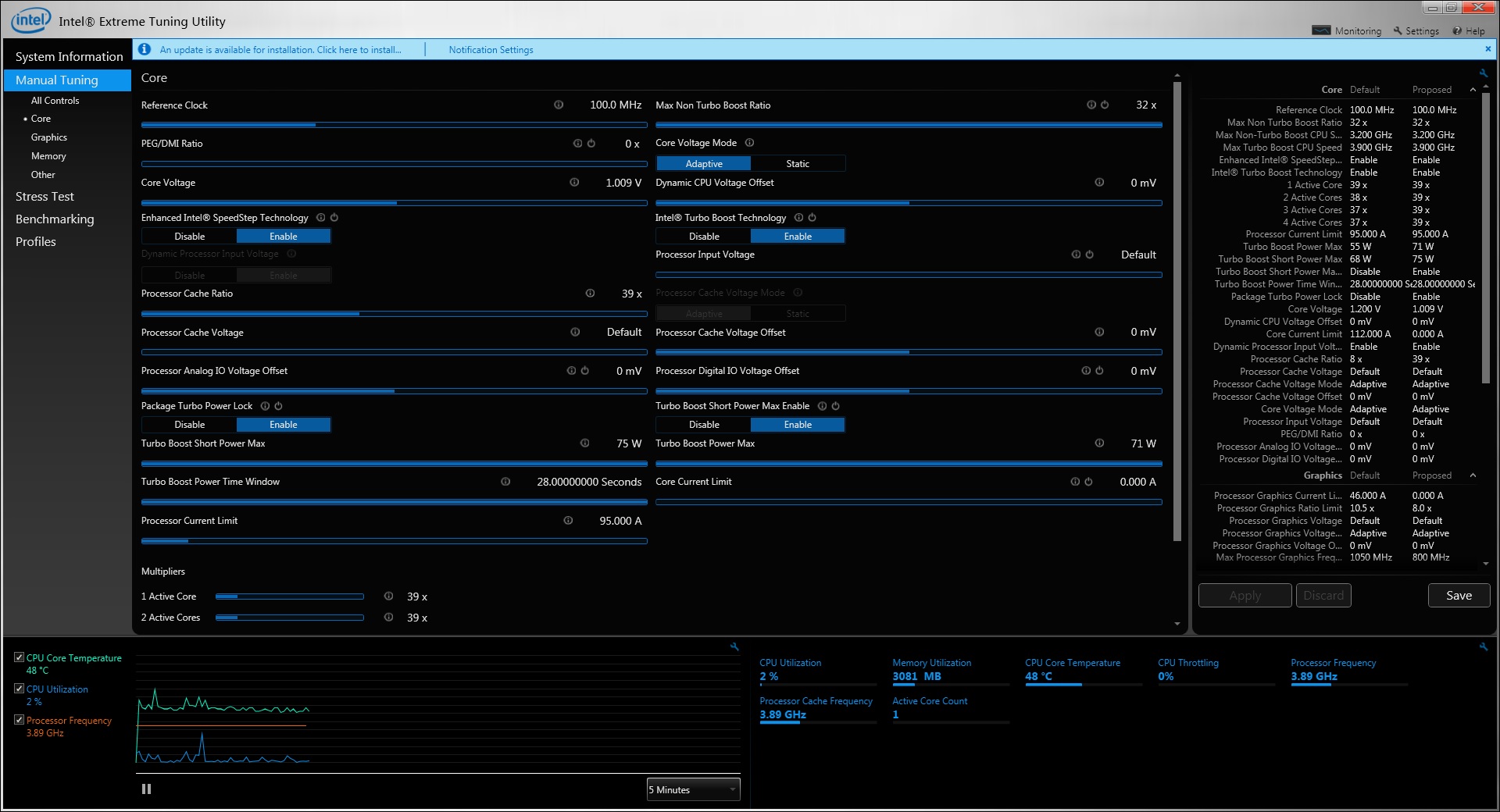1500x812 pixels.
Task: Click the Save button
Action: click(1459, 596)
